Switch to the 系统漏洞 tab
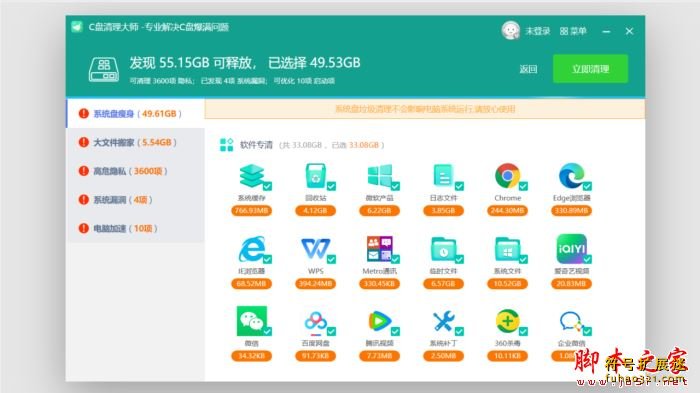Image resolution: width=700 pixels, height=393 pixels. tap(135, 200)
